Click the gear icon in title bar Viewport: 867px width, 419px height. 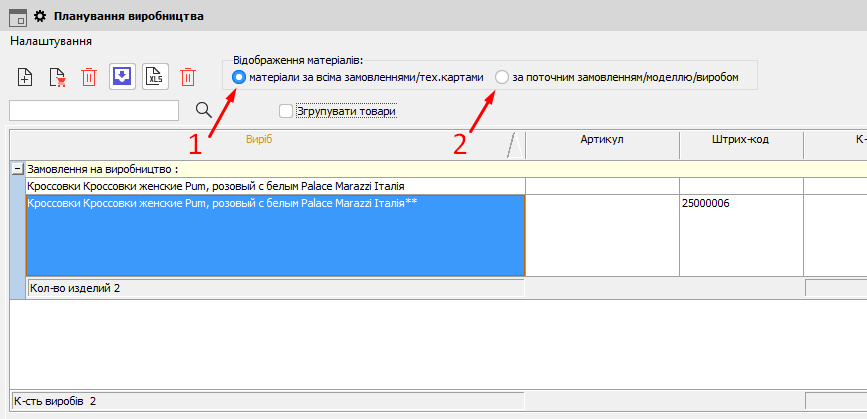point(40,16)
